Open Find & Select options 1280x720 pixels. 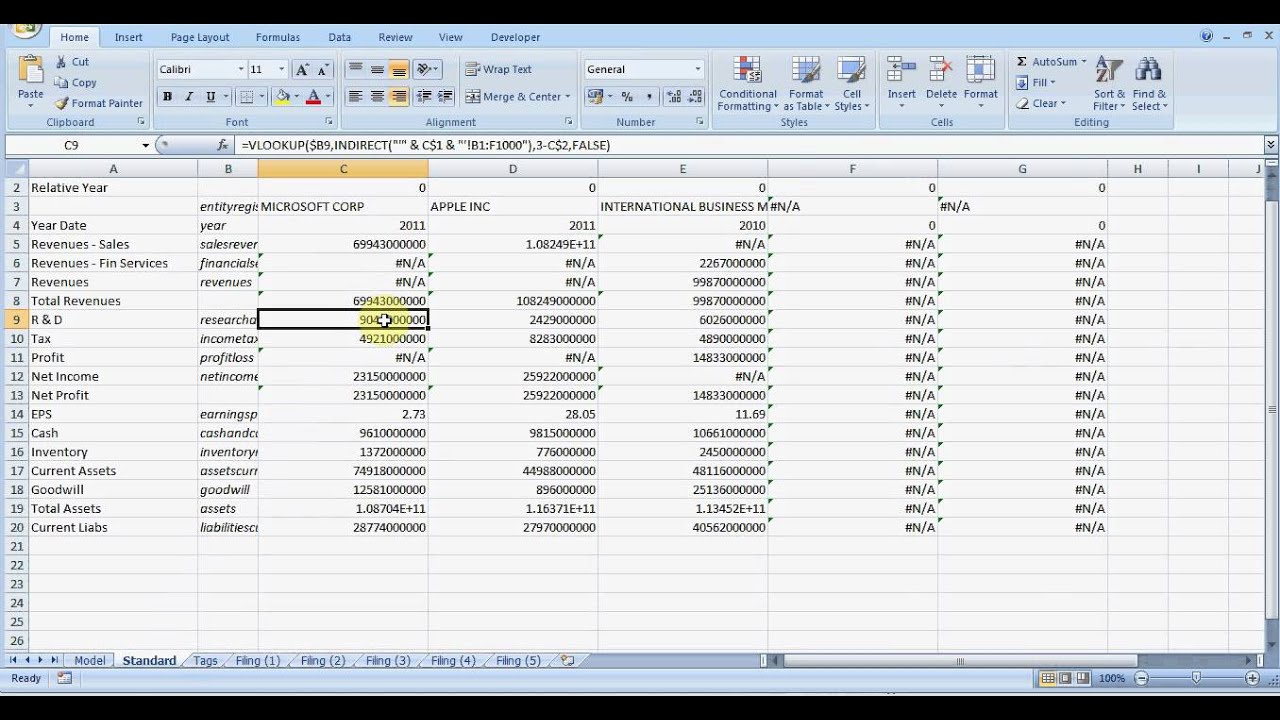pos(1149,84)
